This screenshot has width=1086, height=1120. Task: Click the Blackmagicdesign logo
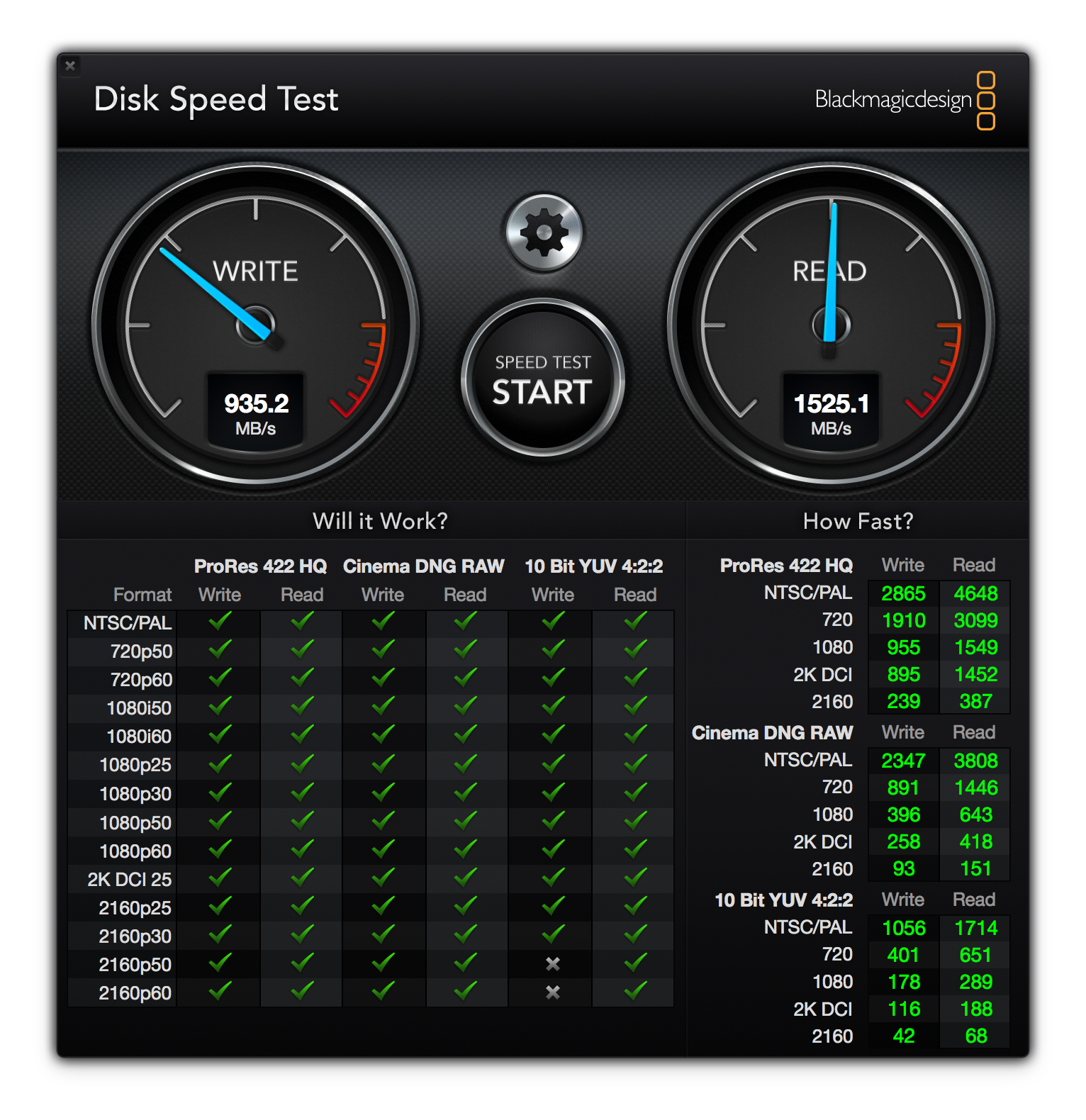(905, 100)
